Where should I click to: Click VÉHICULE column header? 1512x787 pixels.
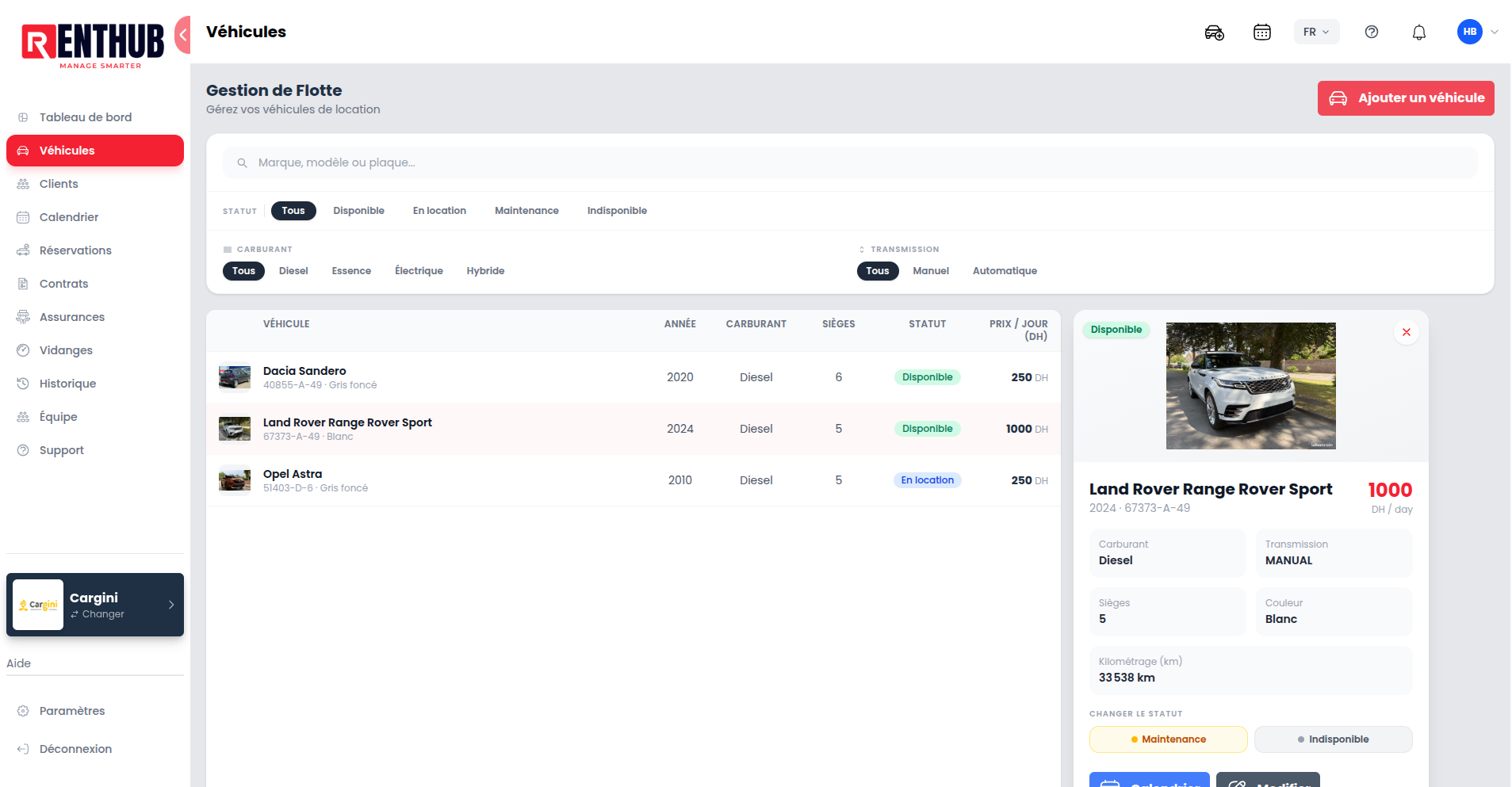(286, 324)
